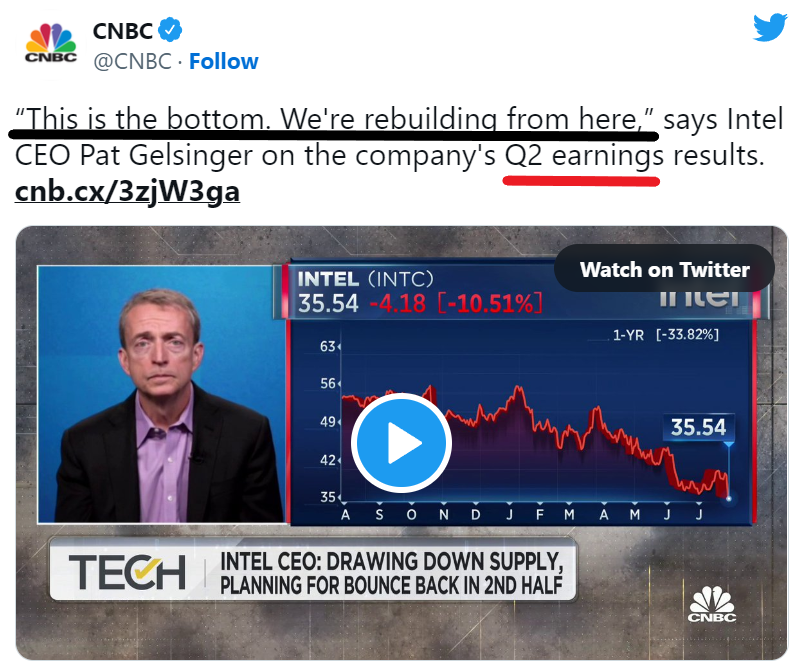The height and width of the screenshot is (665, 796).
Task: Click the -4.18 [-10.51%] price change
Action: pyautogui.click(x=454, y=302)
